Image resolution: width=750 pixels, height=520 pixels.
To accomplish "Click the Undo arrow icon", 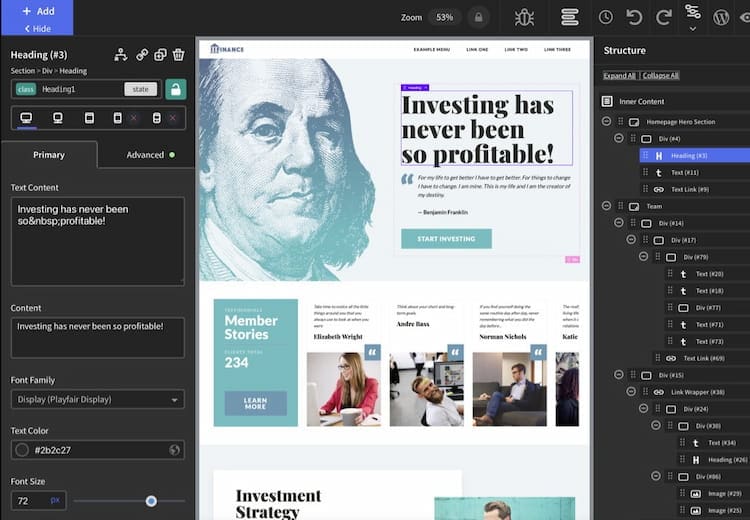I will point(634,17).
